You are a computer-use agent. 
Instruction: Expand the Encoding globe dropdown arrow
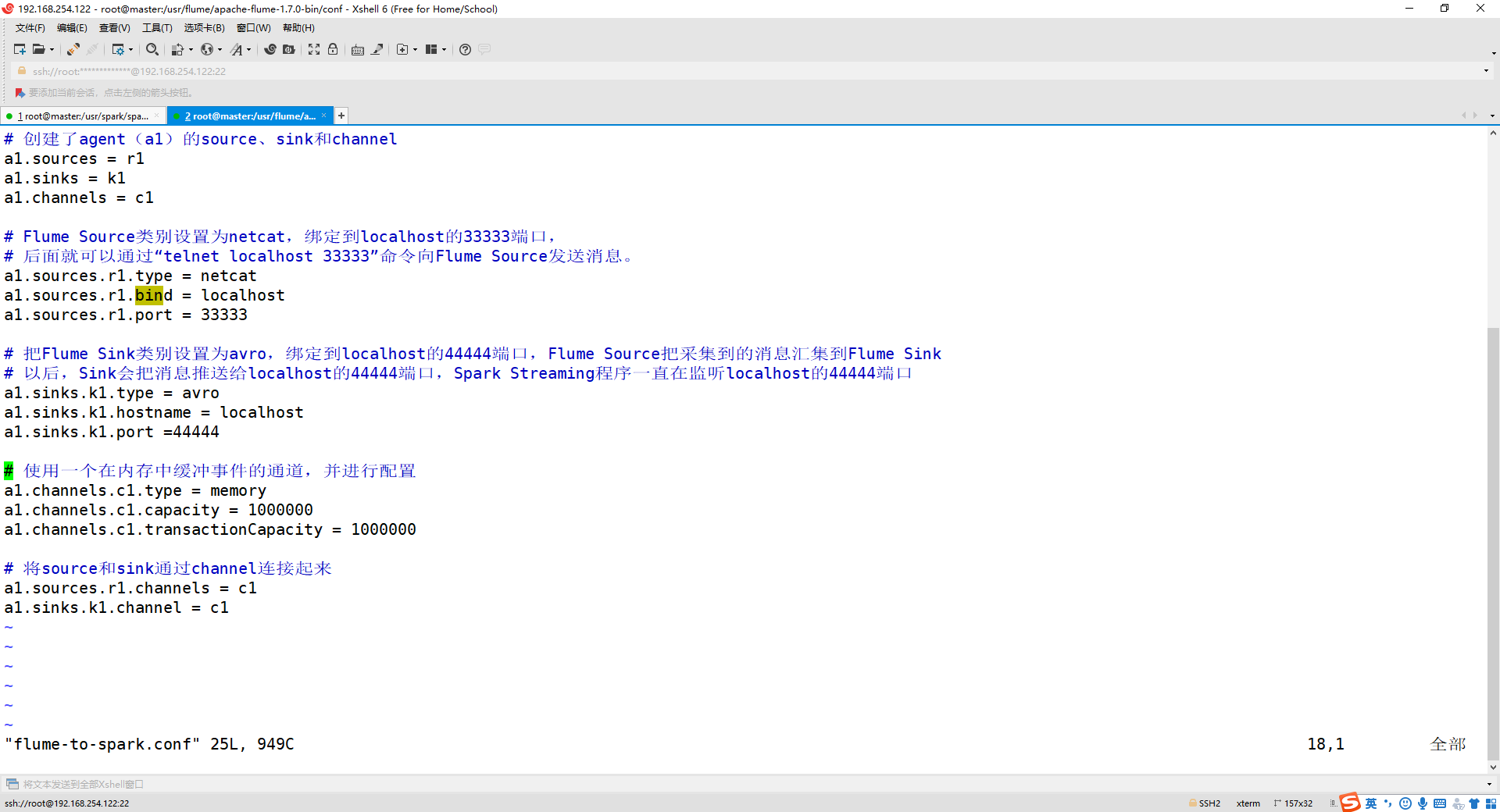click(x=220, y=49)
